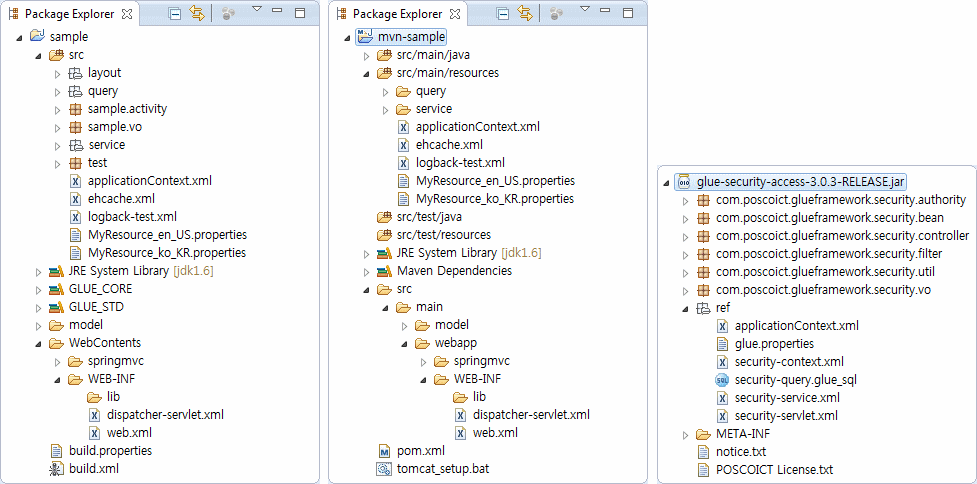Open the security-context.xml file
Viewport: 977px width, 484px height.
(x=788, y=362)
